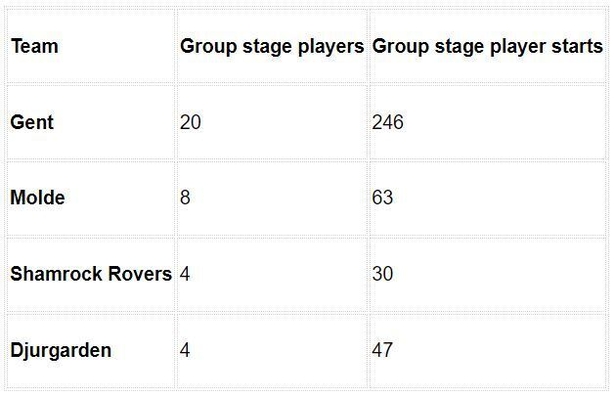The width and height of the screenshot is (614, 397).
Task: Select the word Shamrock in the table
Action: tap(57, 274)
